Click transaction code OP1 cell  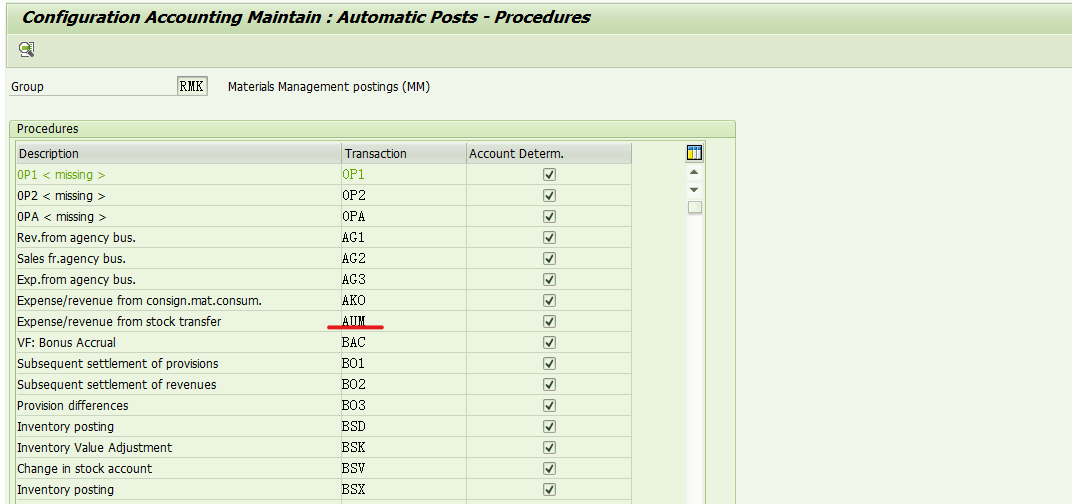click(404, 174)
